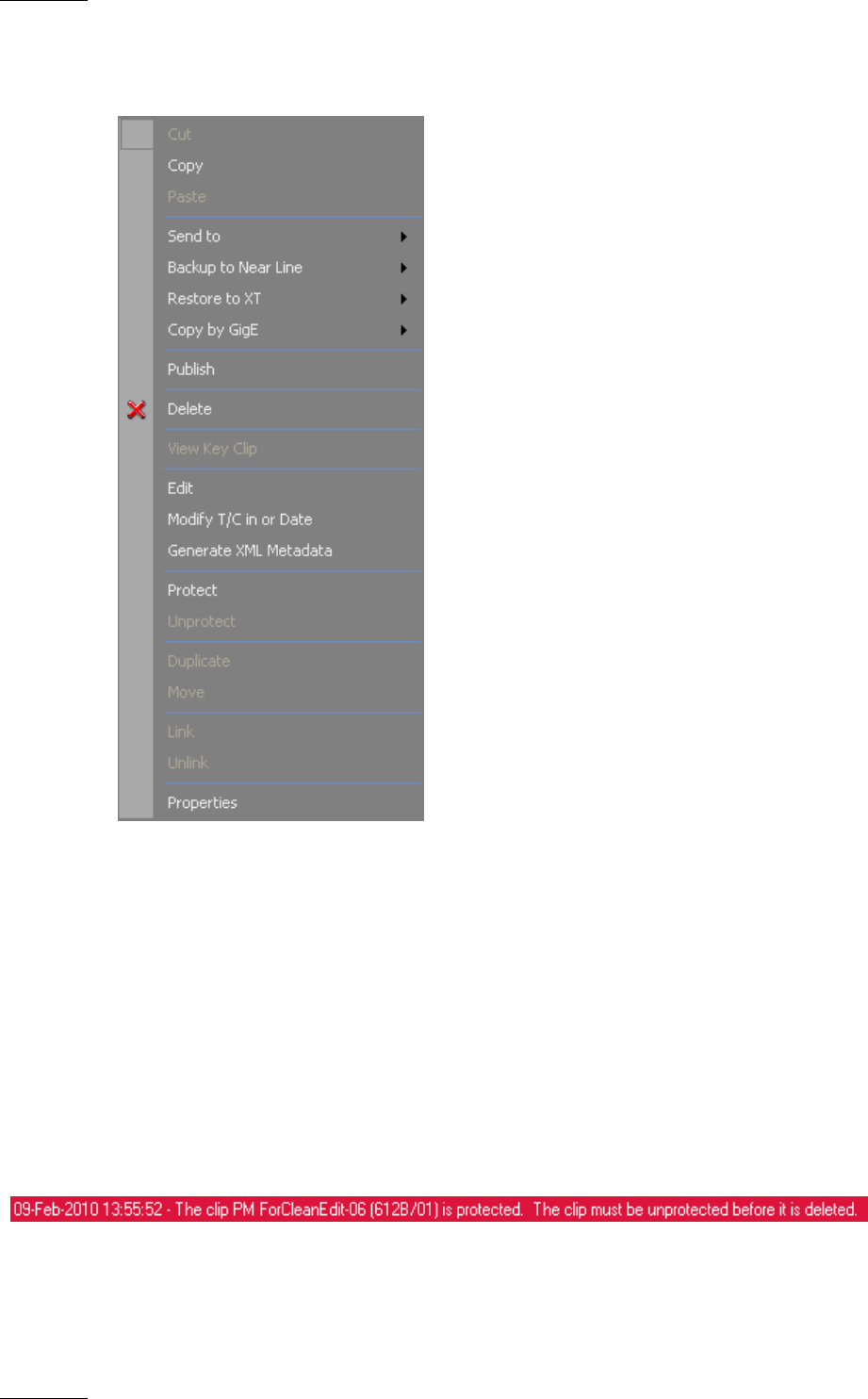Select Copy from the context menu
Screen dimensions: 868x1399
point(186,166)
